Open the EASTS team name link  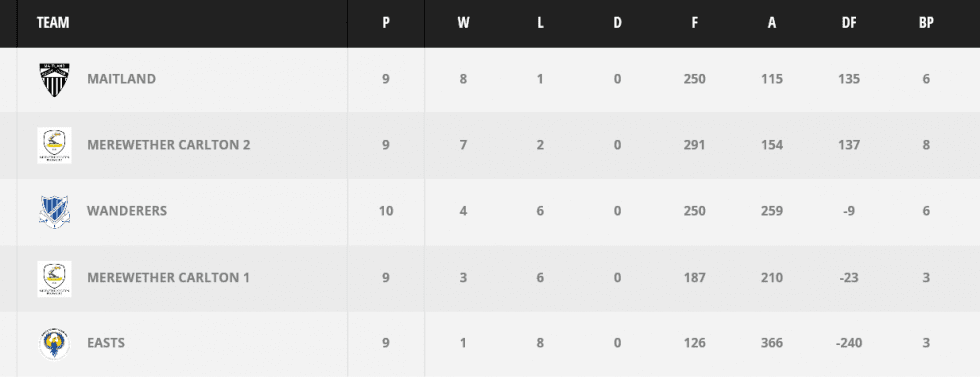(x=106, y=343)
